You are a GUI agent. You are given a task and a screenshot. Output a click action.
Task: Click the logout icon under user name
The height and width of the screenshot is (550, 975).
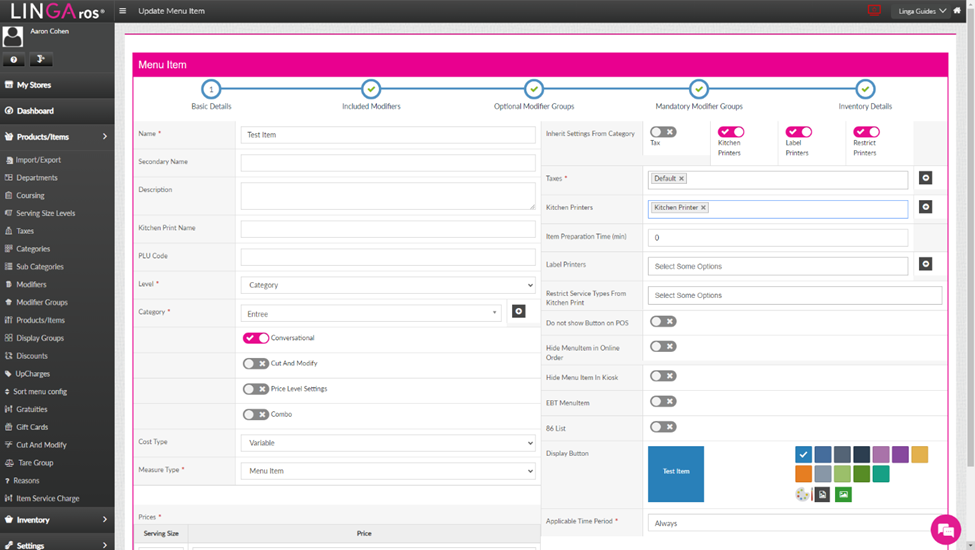[x=41, y=59]
